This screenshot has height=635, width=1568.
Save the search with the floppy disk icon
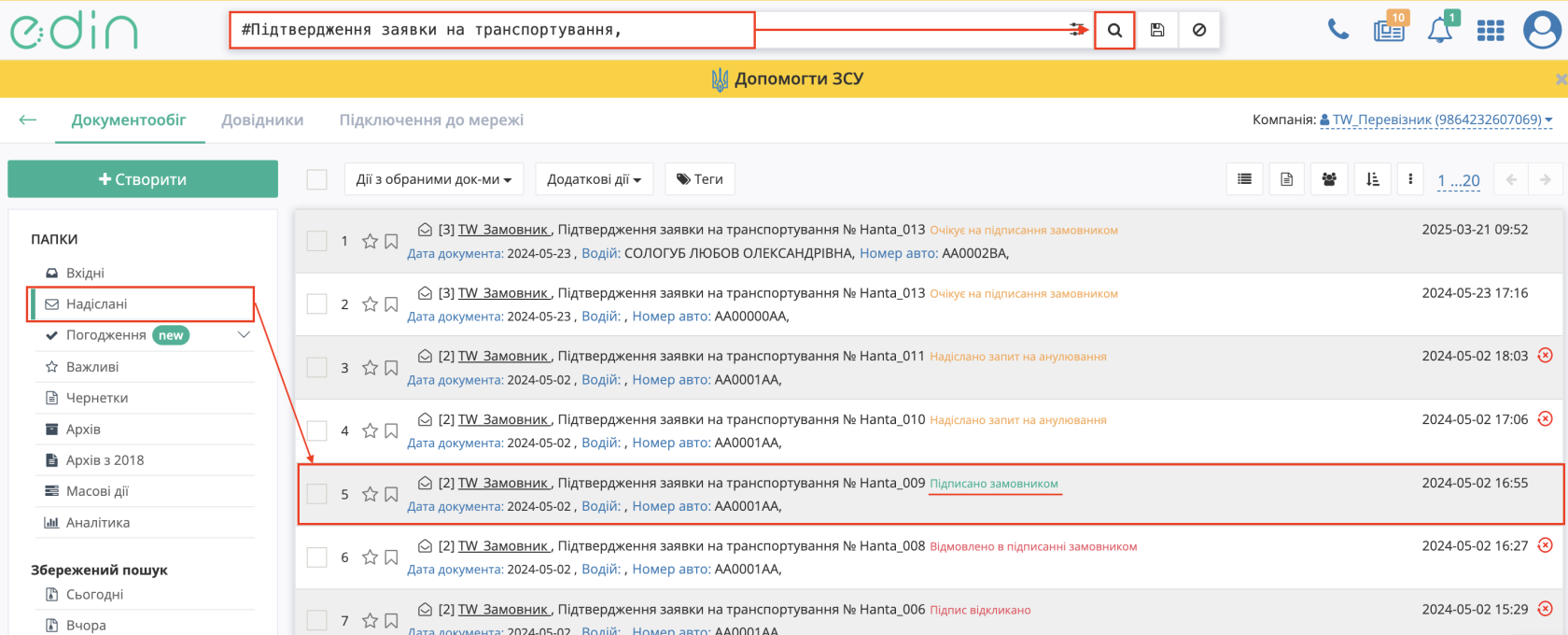coord(1157,30)
